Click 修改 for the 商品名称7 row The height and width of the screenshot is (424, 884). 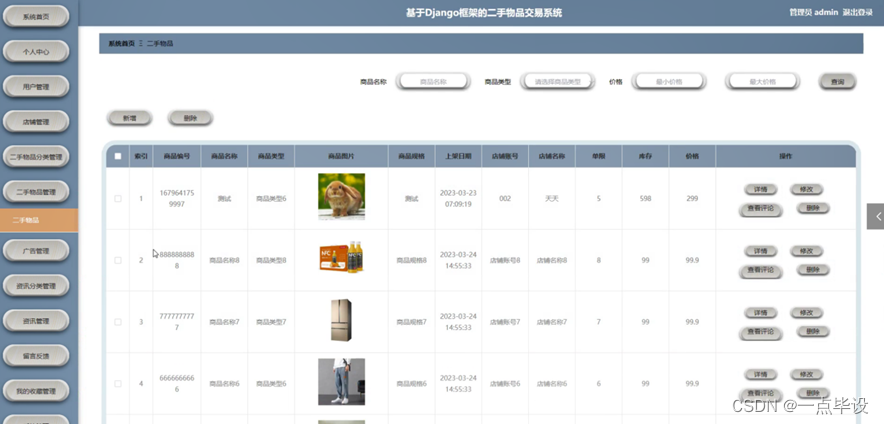(x=806, y=313)
